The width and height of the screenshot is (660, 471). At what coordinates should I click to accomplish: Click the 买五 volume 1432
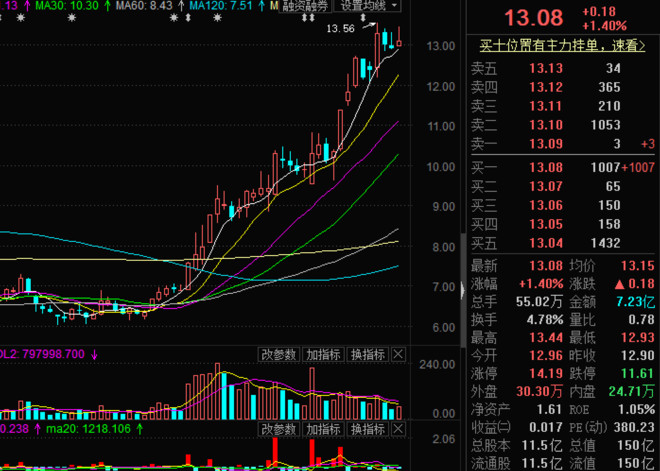(x=605, y=243)
